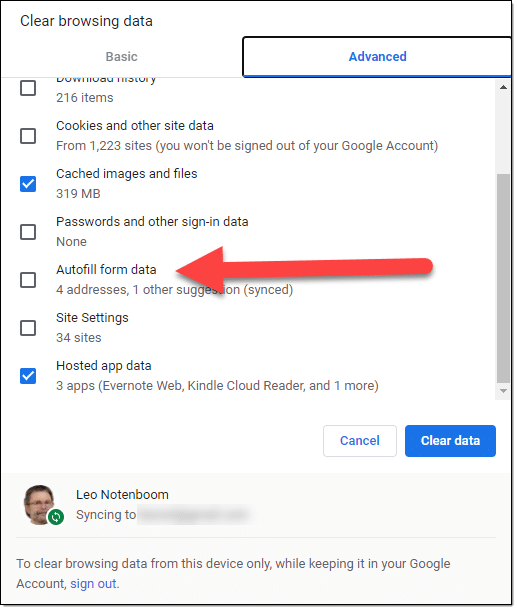Enable the Site Settings checkbox
Viewport: 517px width, 610px height.
coord(28,329)
